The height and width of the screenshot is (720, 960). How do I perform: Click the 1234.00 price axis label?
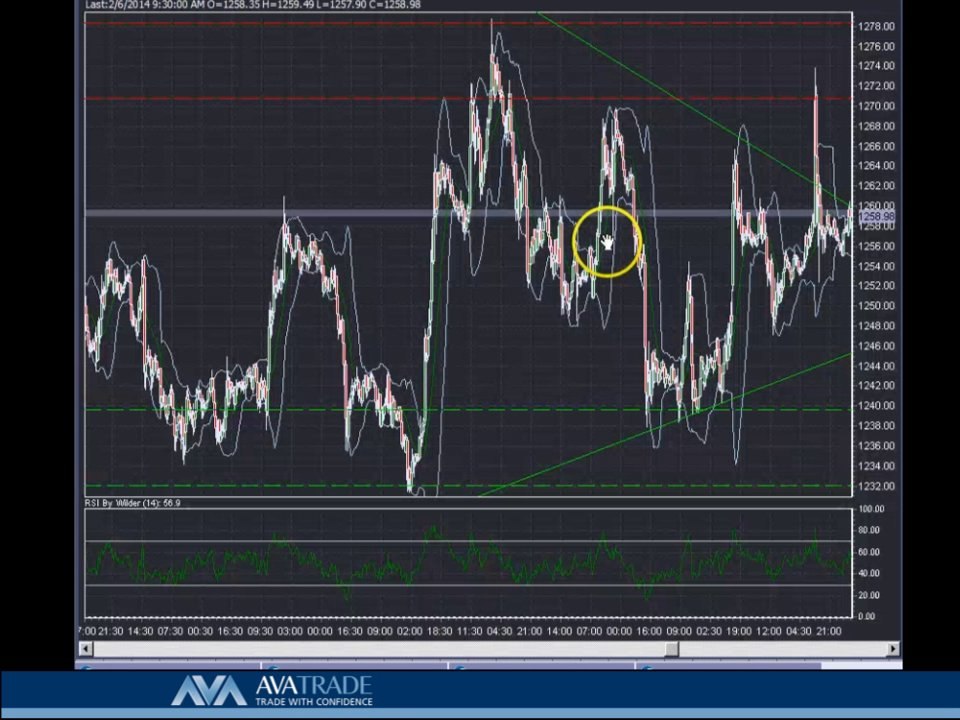pos(877,466)
